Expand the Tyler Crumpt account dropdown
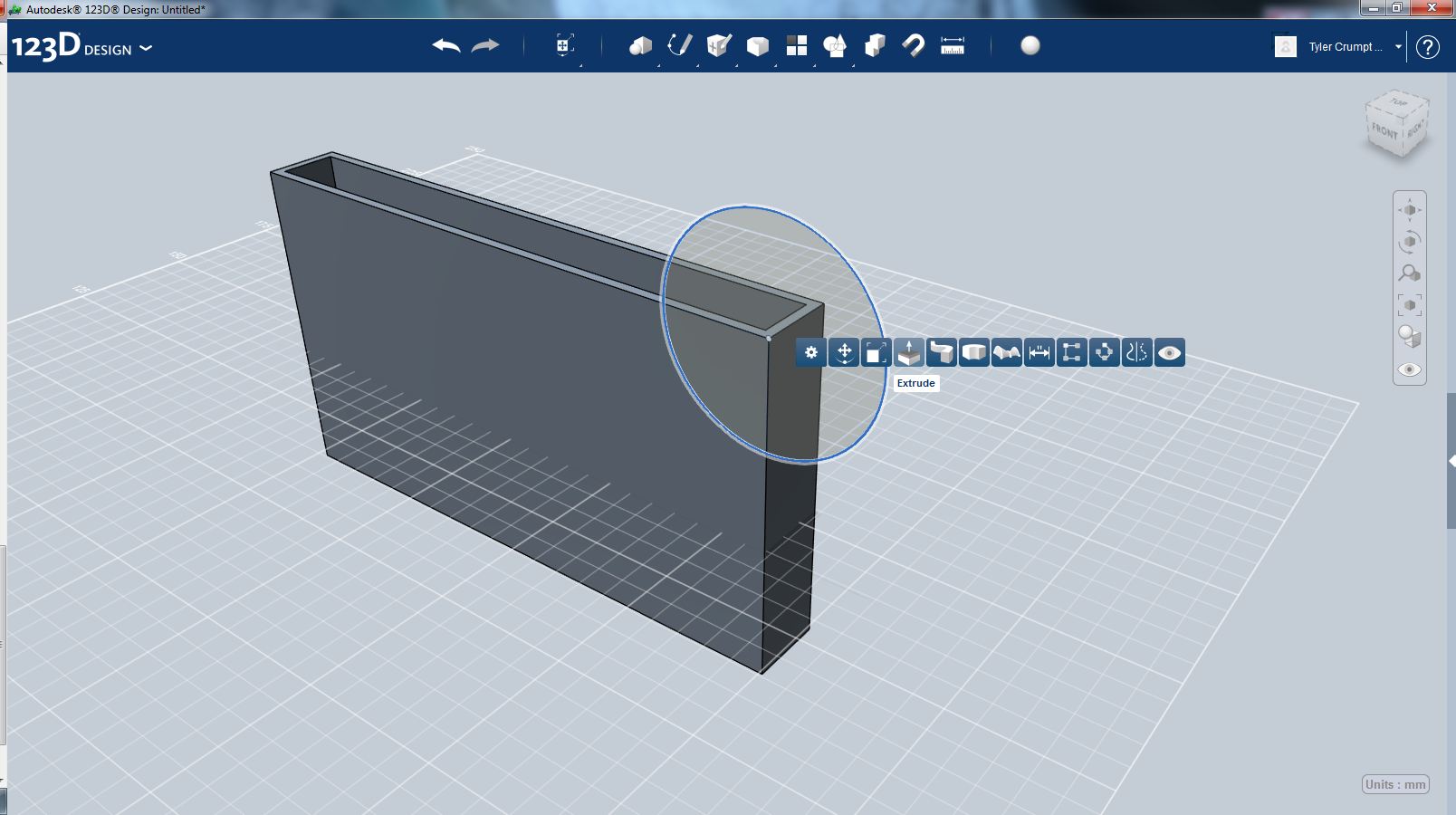Viewport: 1456px width, 815px height. coord(1398,46)
